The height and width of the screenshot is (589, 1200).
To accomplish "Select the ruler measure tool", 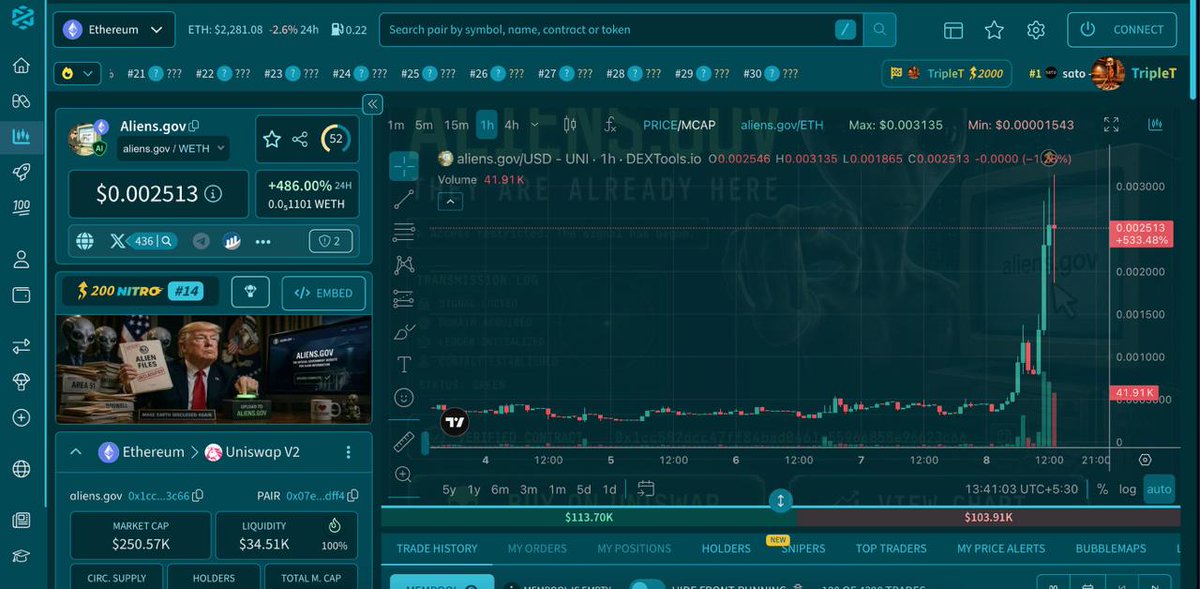I will pyautogui.click(x=404, y=441).
